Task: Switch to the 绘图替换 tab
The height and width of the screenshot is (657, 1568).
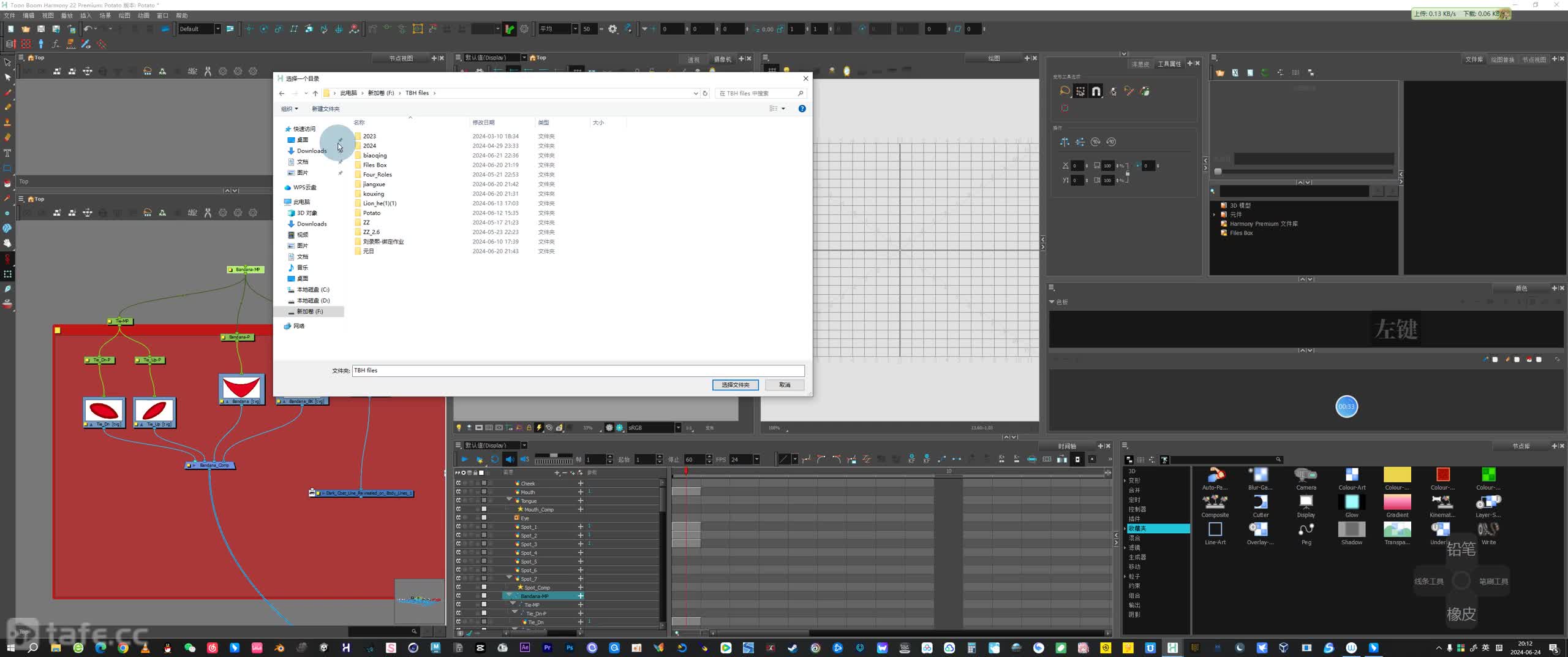Action: 1502,59
